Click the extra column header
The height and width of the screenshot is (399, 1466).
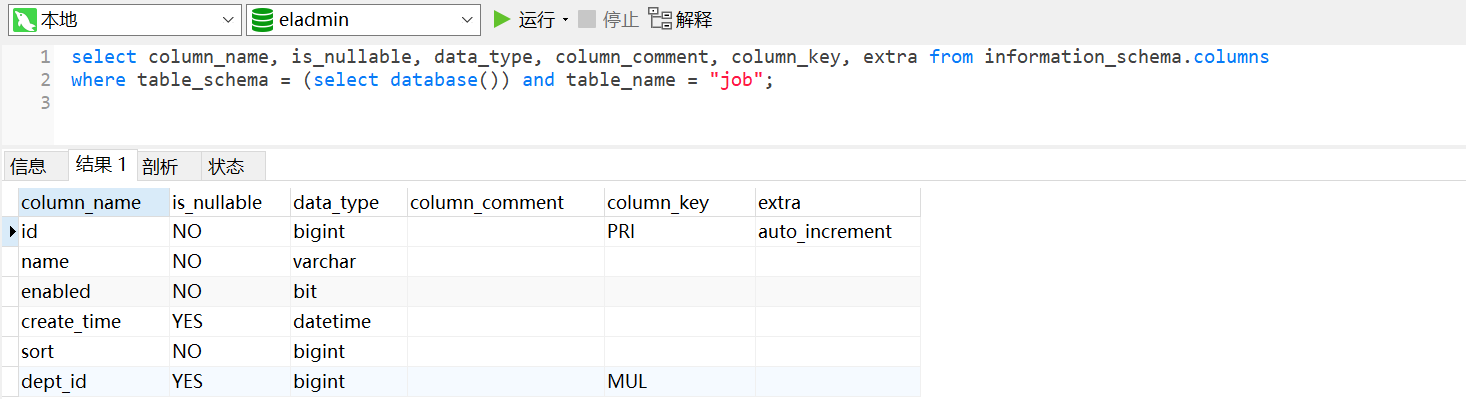(x=837, y=202)
